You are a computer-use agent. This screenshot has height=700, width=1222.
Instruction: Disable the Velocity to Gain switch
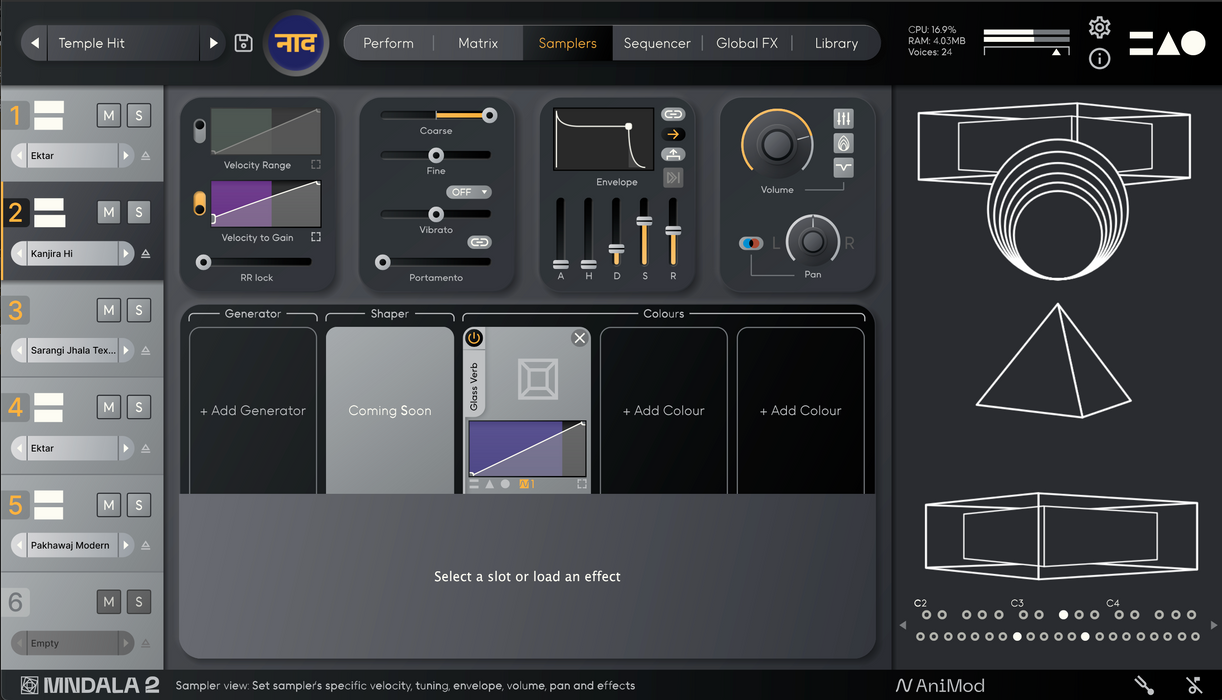point(200,203)
